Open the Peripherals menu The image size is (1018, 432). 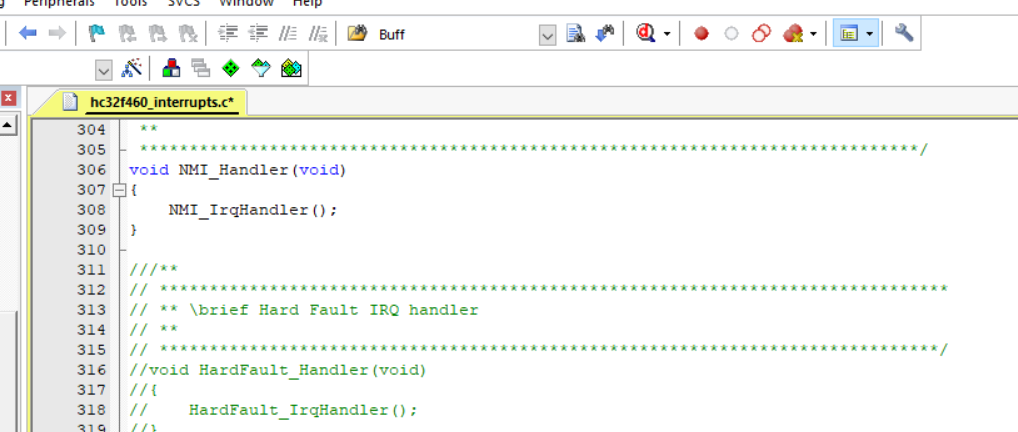[59, 3]
